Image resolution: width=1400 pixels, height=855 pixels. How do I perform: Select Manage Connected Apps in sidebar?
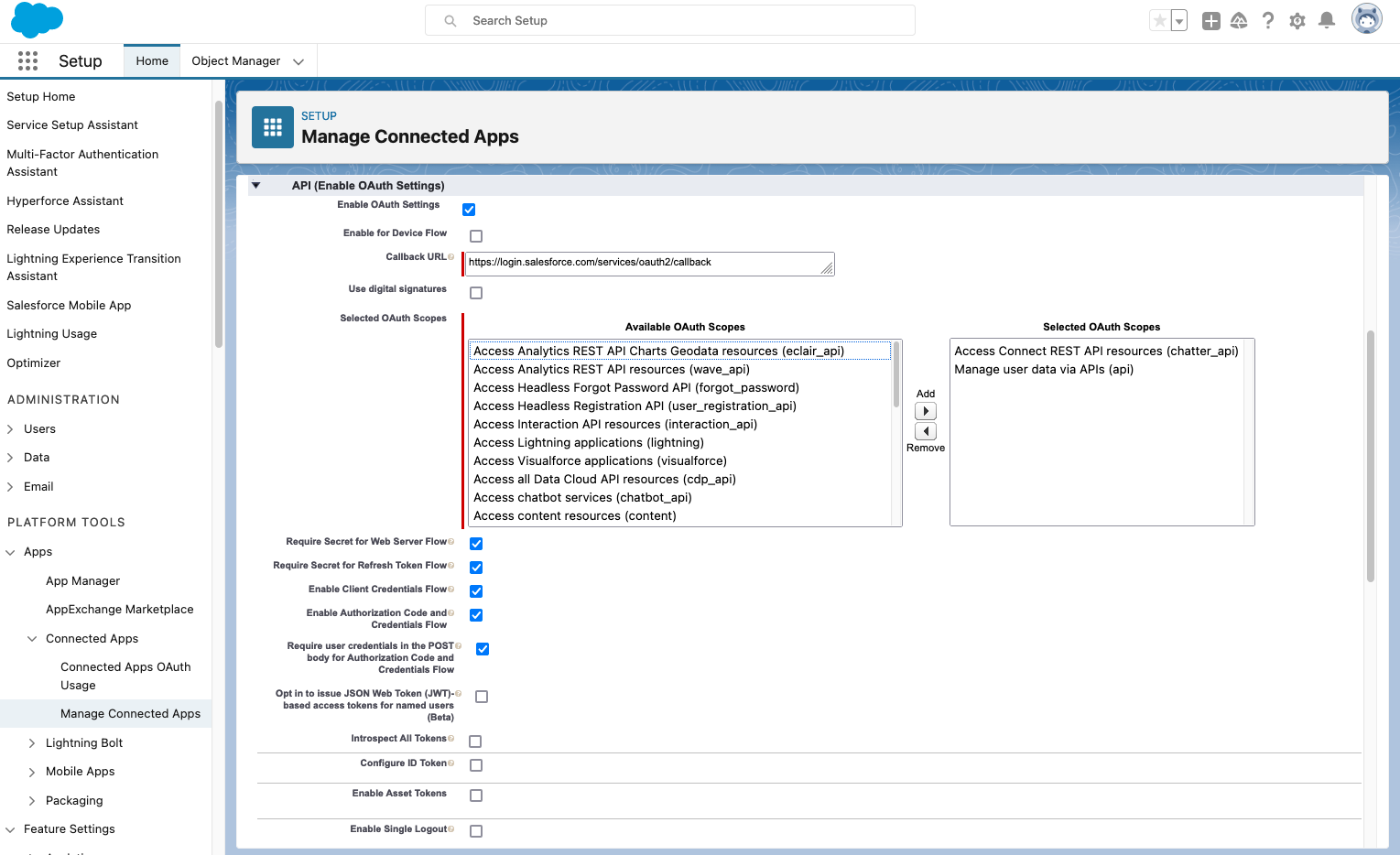106,713
